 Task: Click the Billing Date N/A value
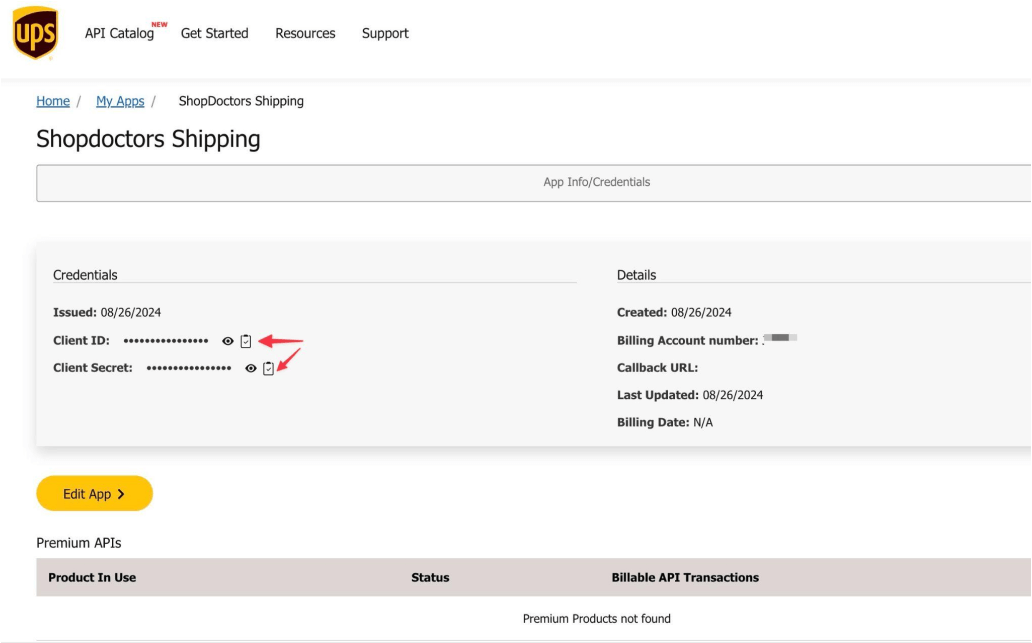tap(703, 423)
